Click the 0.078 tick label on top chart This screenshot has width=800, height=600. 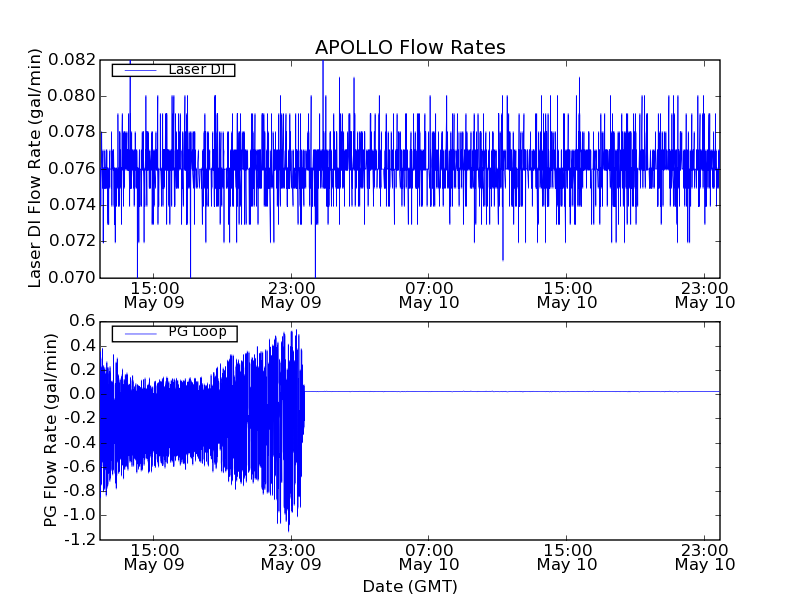point(72,132)
